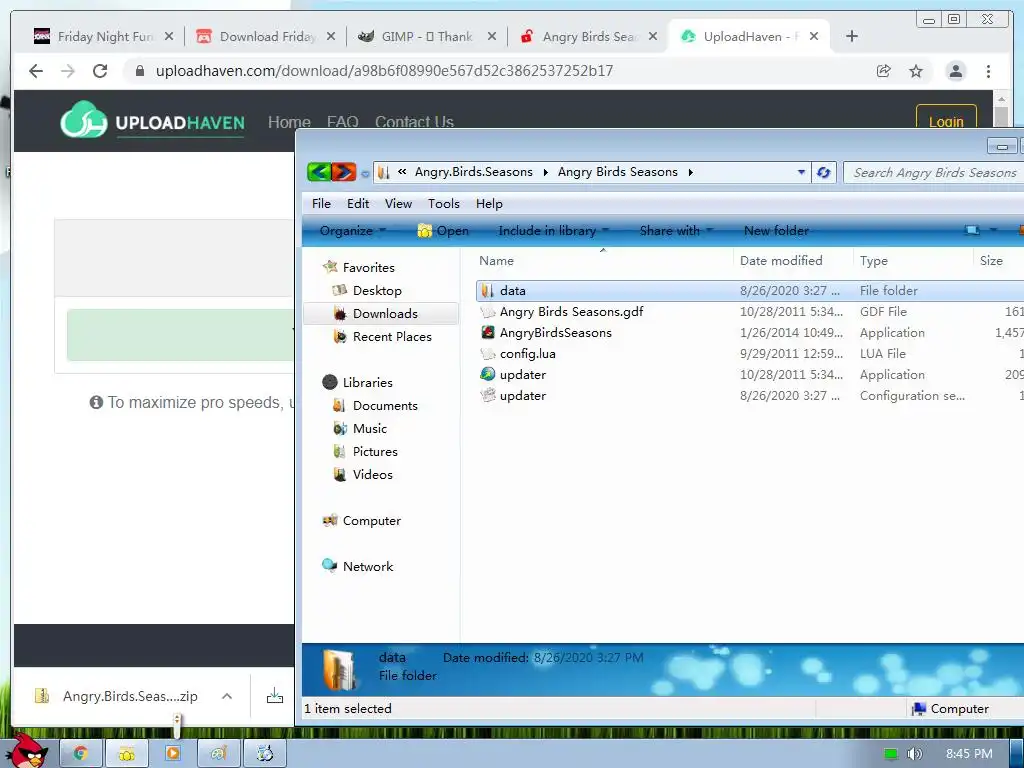
Task: Expand arrow after Angry Birds Seasons breadcrumb
Action: pos(690,172)
